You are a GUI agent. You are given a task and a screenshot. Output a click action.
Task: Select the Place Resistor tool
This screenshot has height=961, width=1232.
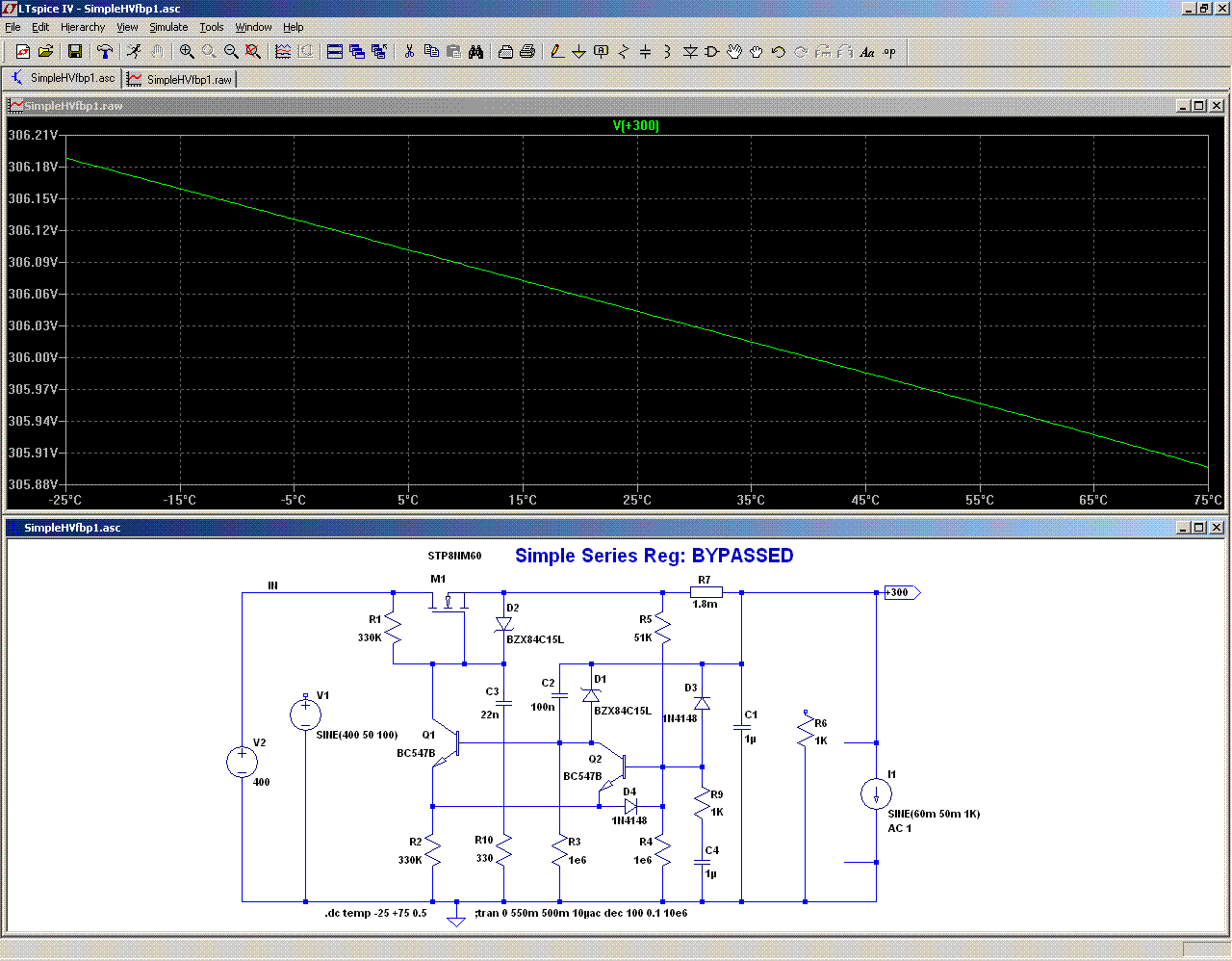(623, 52)
